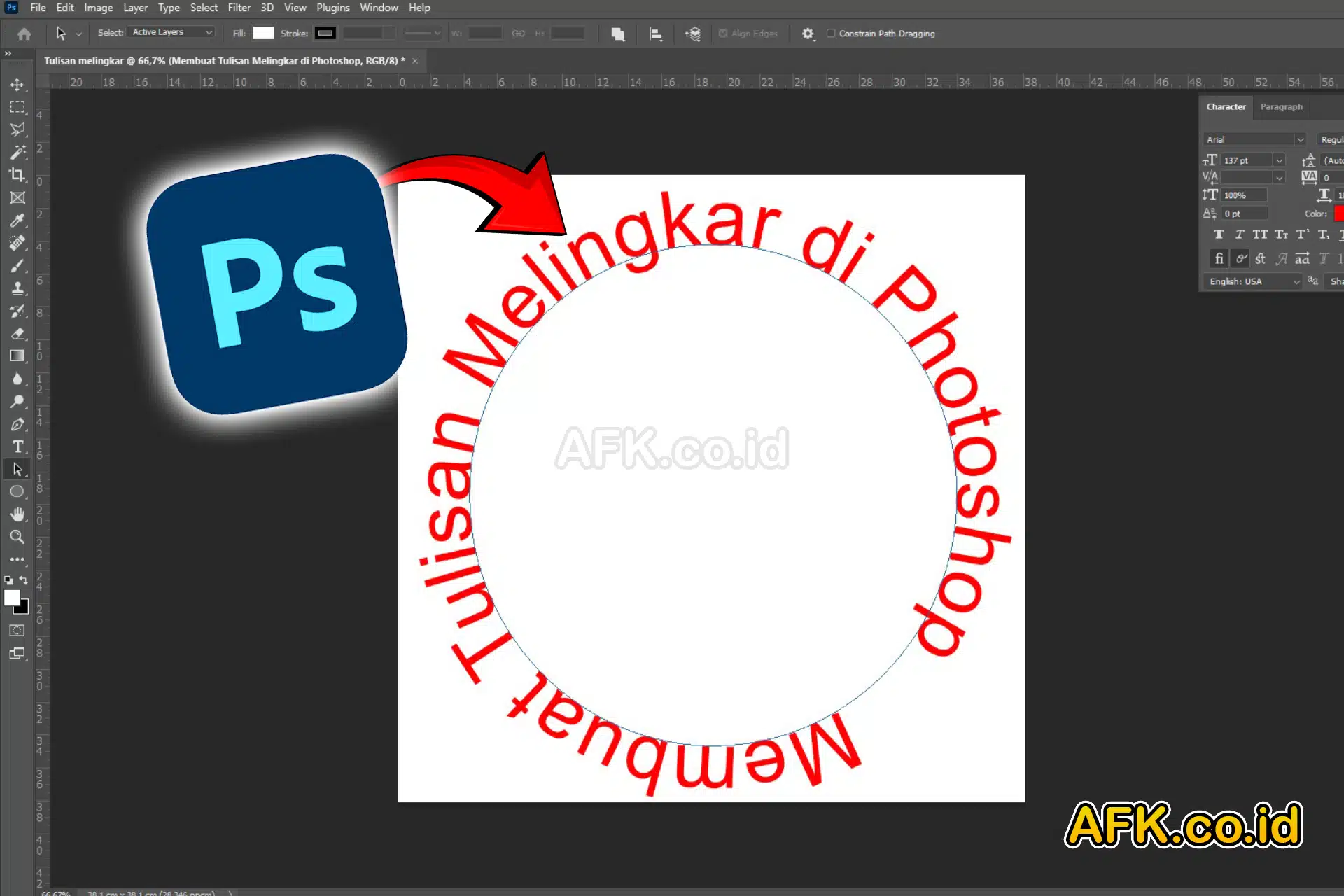Toggle standard ligatures fi button
Image resolution: width=1344 pixels, height=896 pixels.
pos(1219,259)
